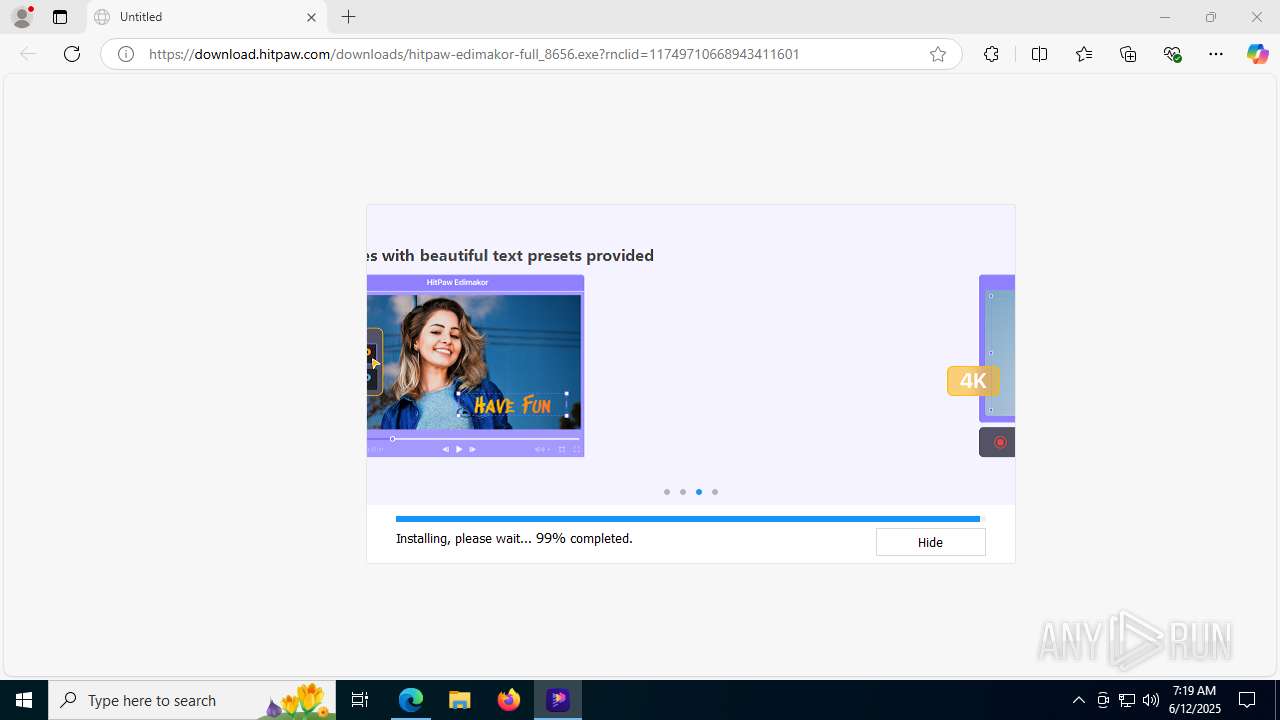Click the 4K badge in slideshow

click(973, 381)
